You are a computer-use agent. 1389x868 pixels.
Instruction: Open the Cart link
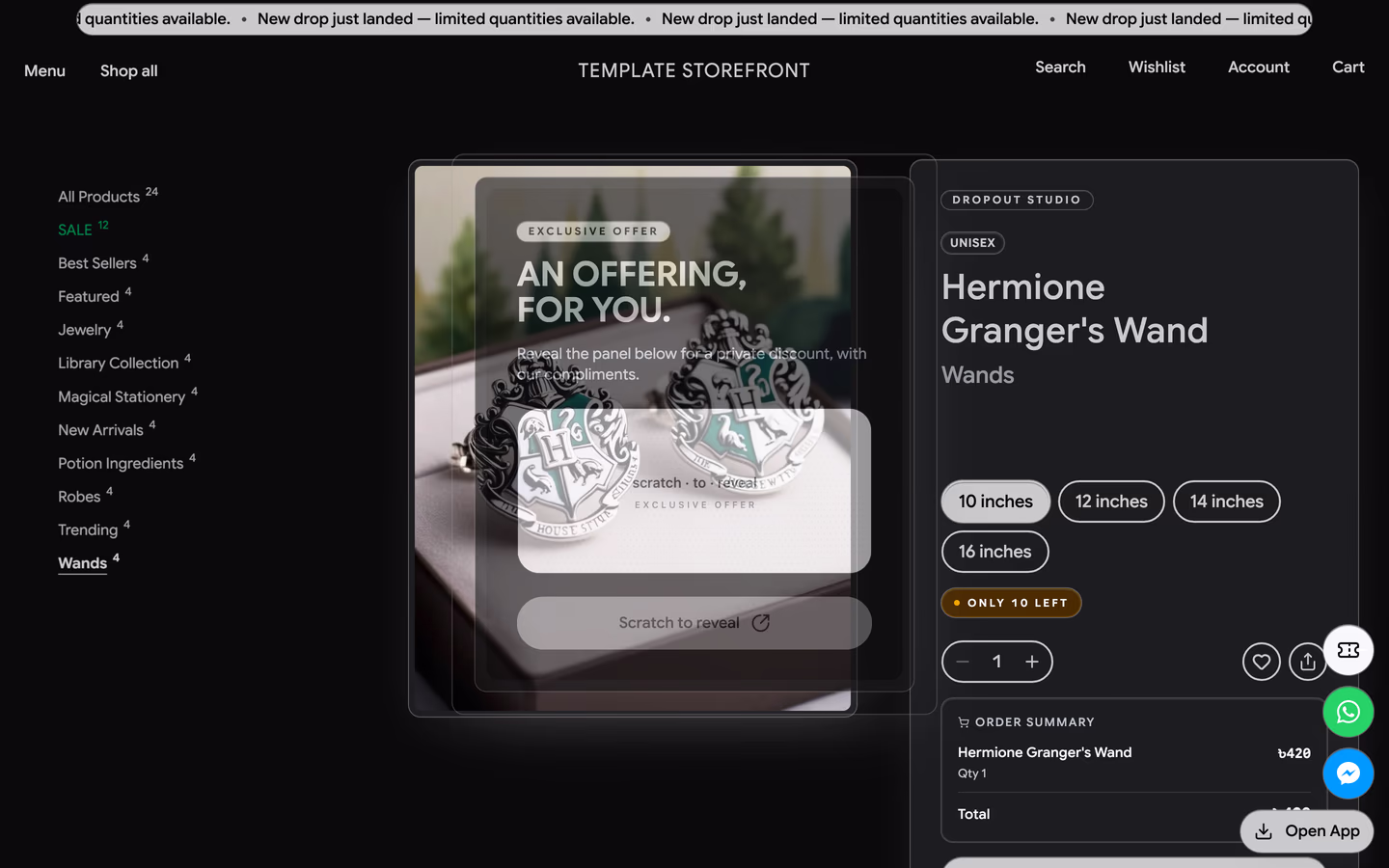click(1348, 67)
